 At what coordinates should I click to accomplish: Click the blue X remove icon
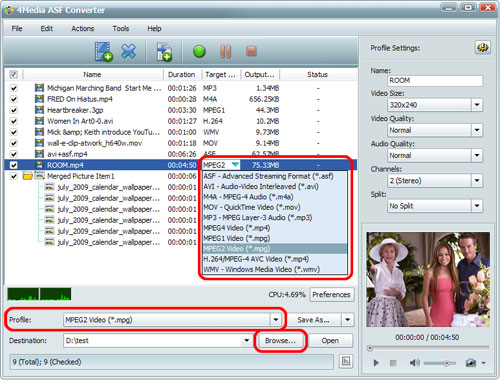coord(128,51)
